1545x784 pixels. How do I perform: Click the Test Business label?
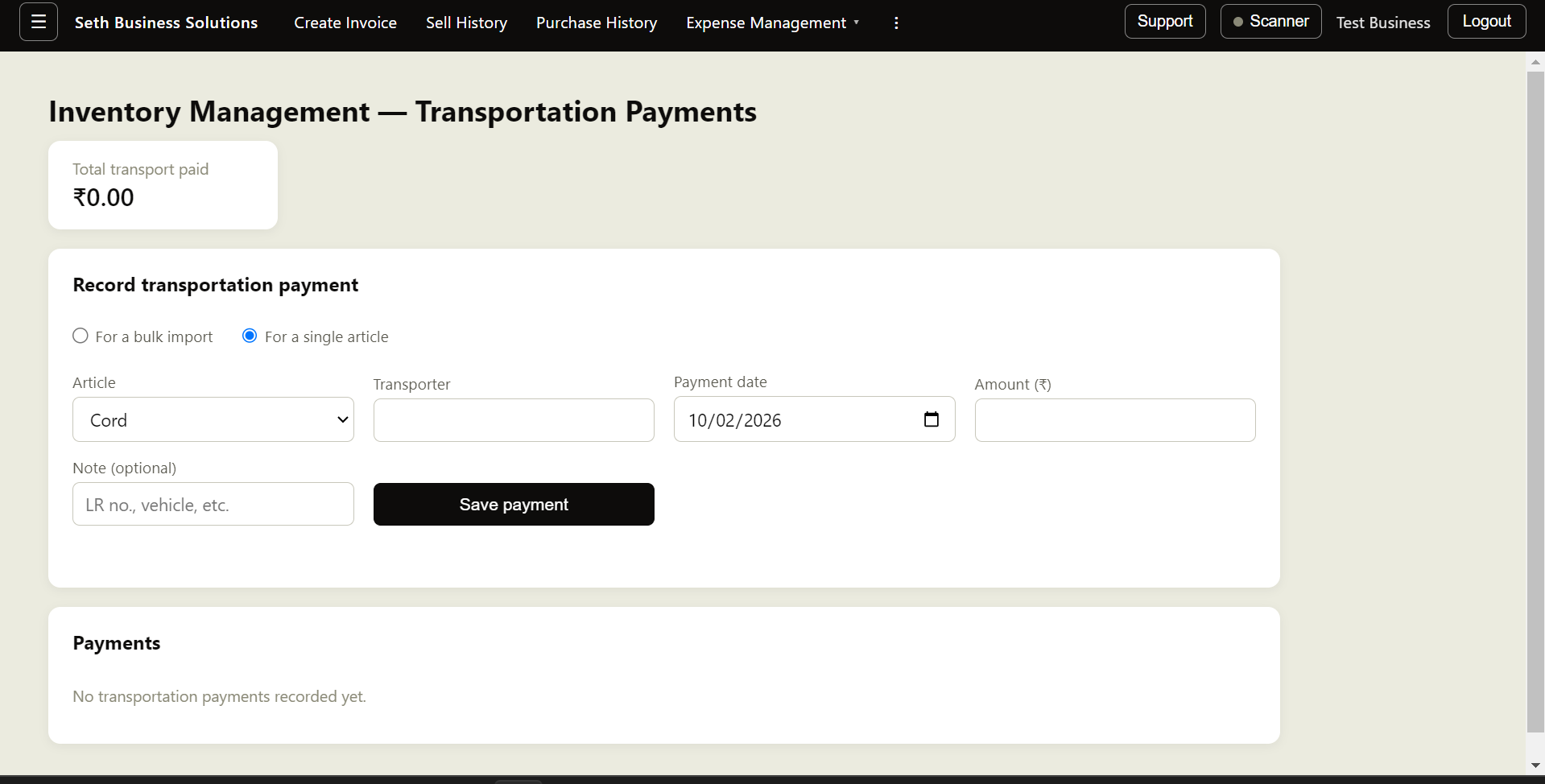[x=1383, y=23]
